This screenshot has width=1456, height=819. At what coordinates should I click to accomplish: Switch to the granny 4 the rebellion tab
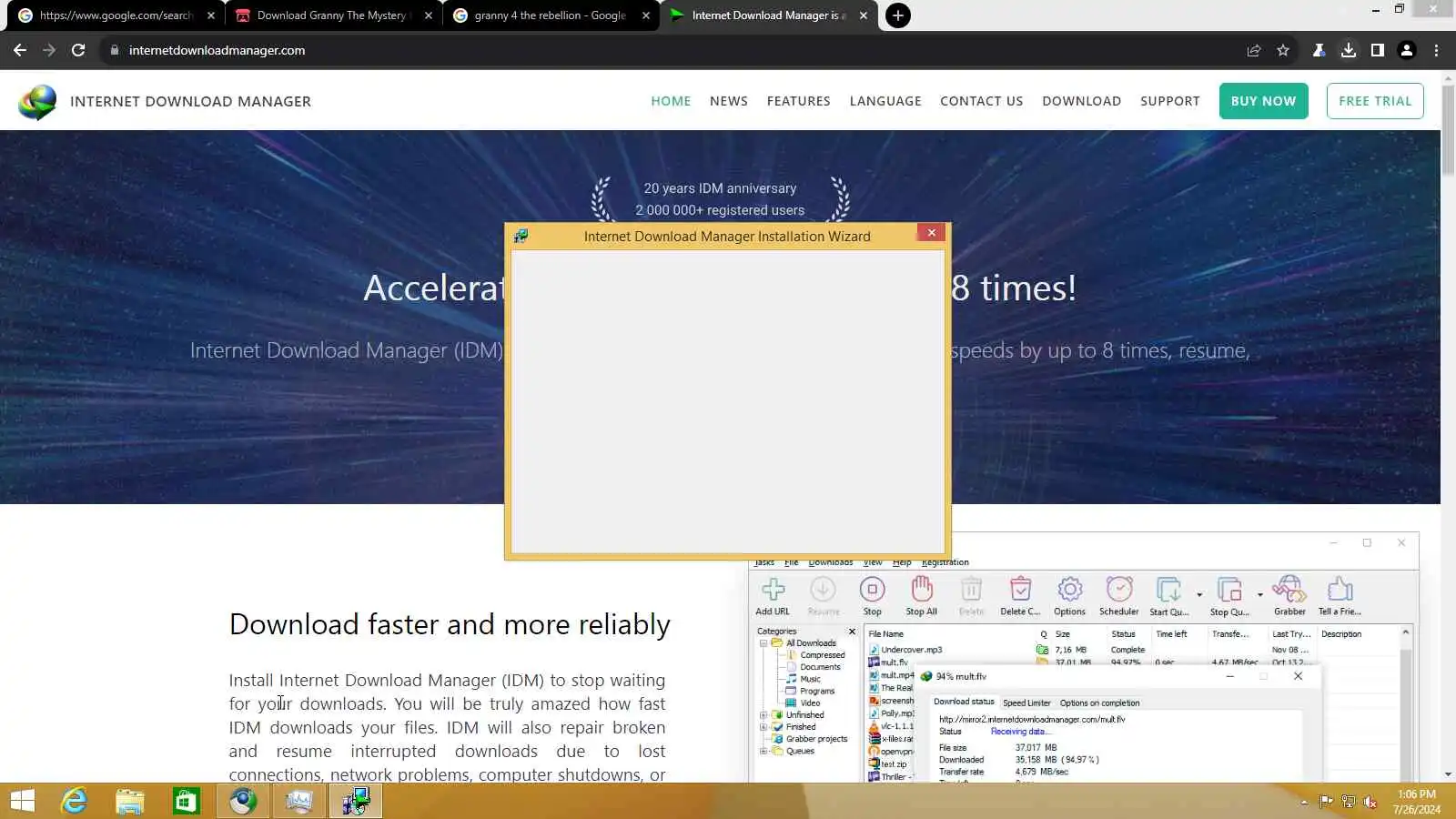click(550, 15)
